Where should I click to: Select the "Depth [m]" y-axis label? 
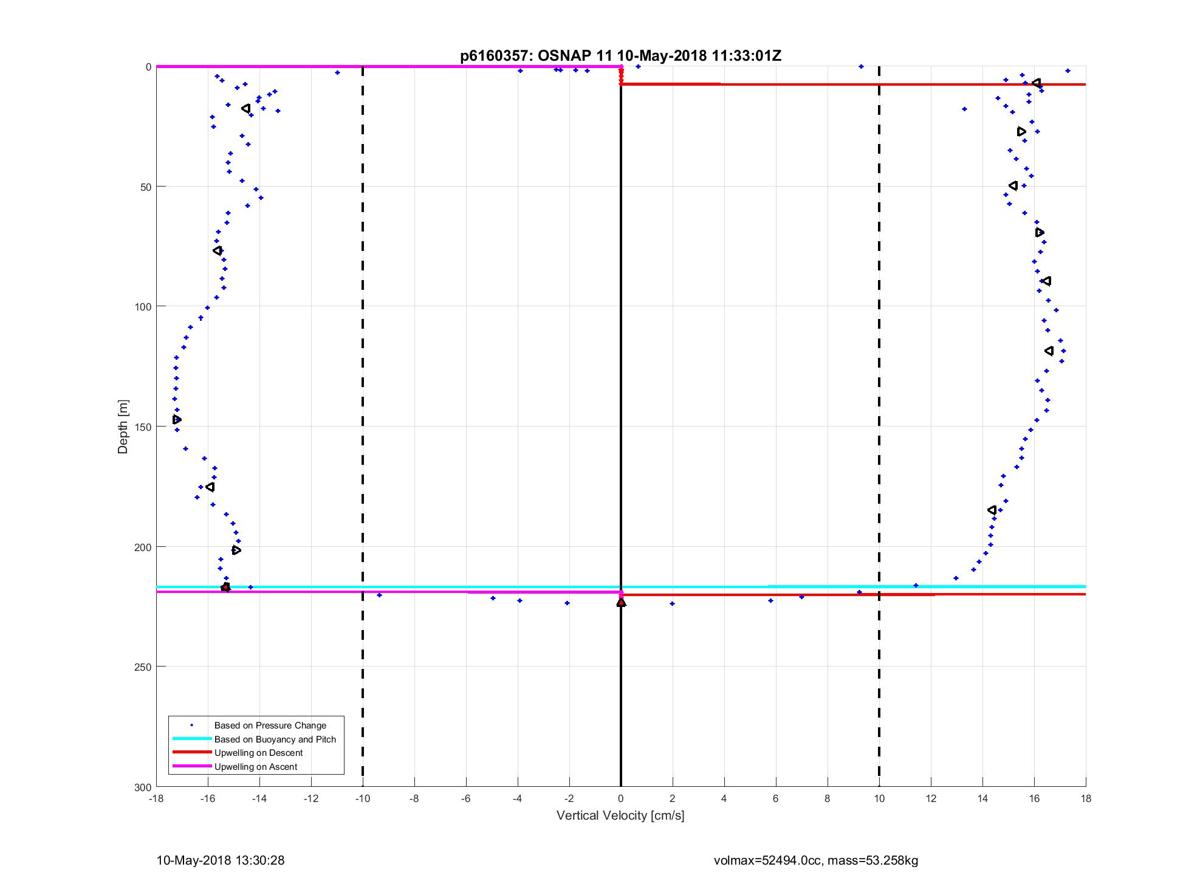124,427
